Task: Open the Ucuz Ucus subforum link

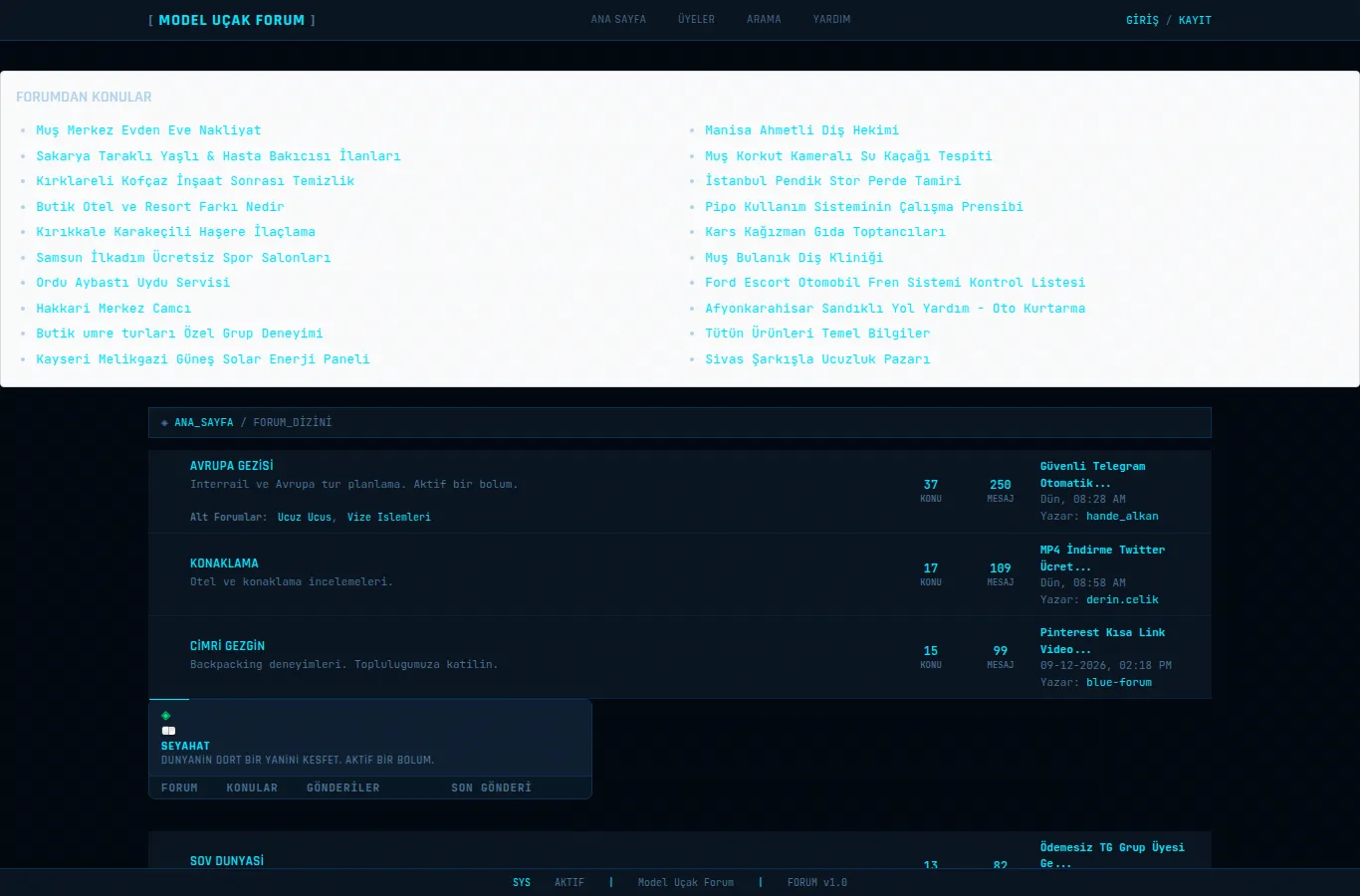Action: click(305, 517)
